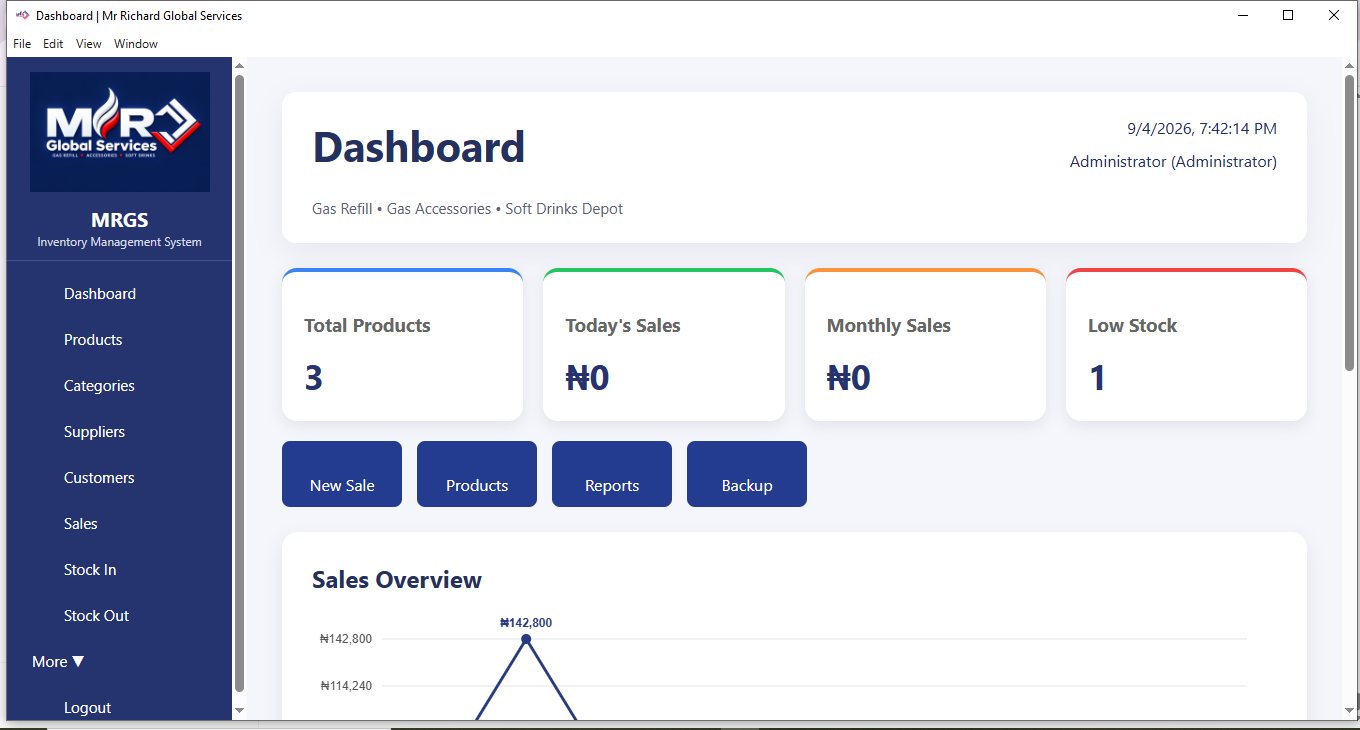Select Categories in the sidebar
The width and height of the screenshot is (1360, 730).
click(99, 386)
